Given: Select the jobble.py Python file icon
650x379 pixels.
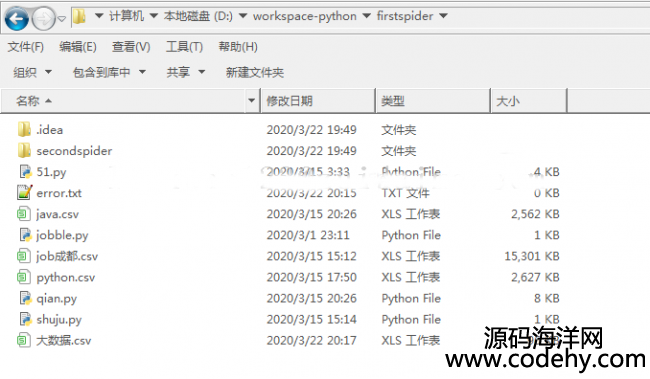Looking at the screenshot, I should 25,235.
